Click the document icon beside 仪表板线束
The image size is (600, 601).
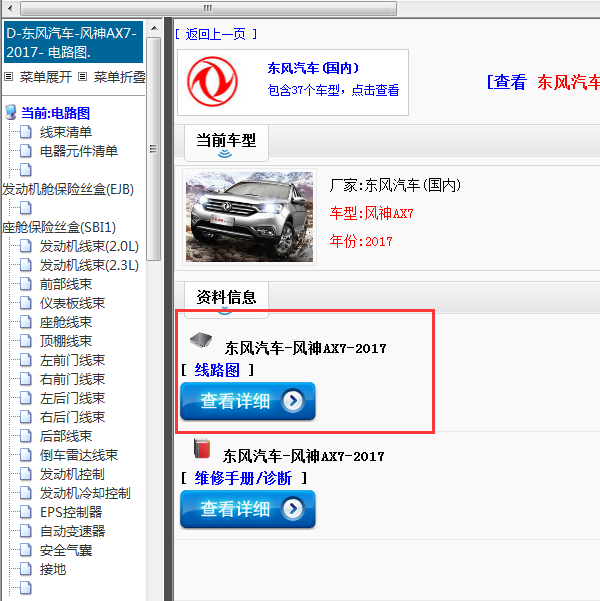coord(26,303)
